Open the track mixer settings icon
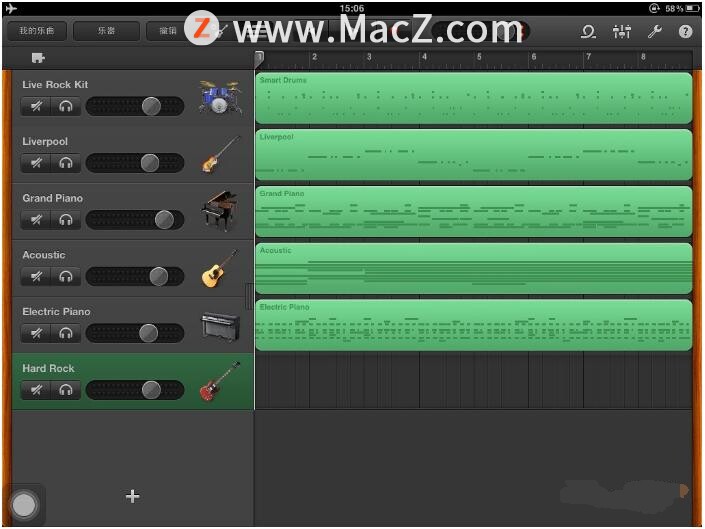 pyautogui.click(x=622, y=31)
